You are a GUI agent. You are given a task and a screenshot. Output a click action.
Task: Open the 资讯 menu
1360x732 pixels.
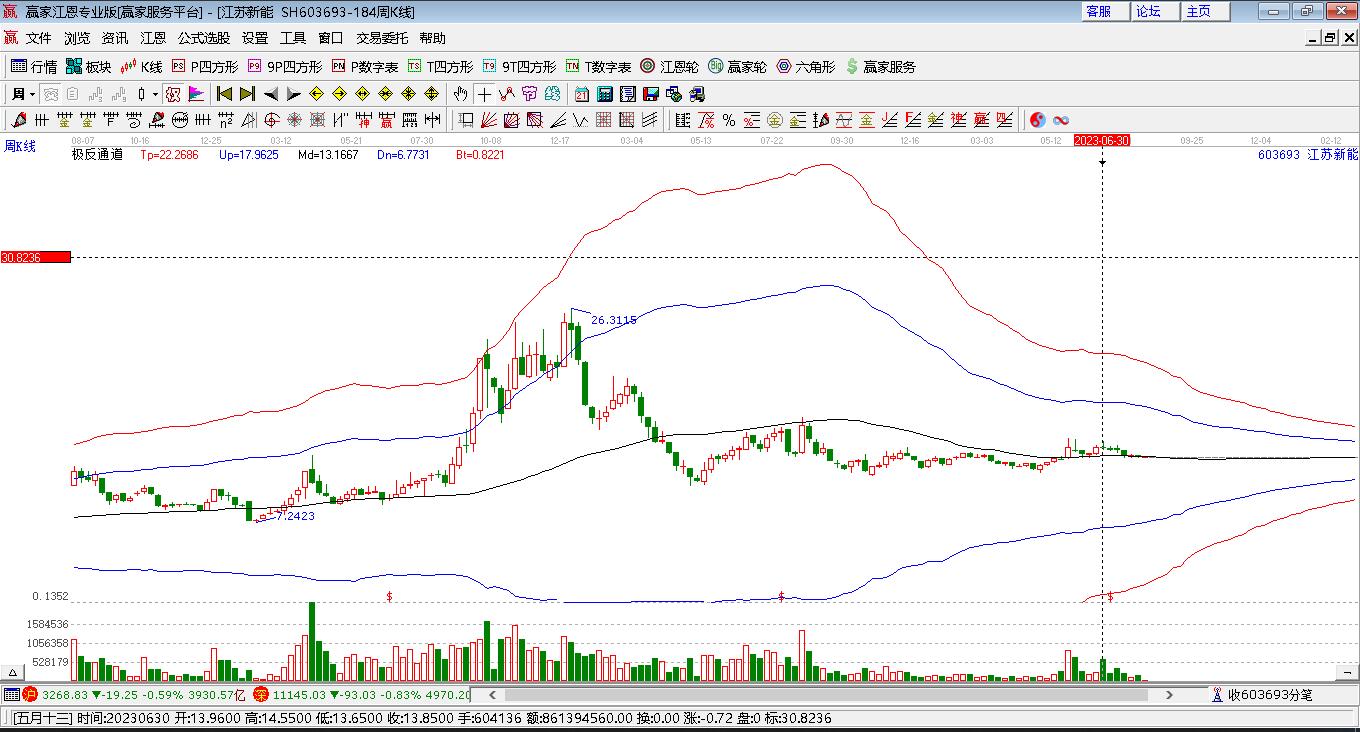coord(115,38)
